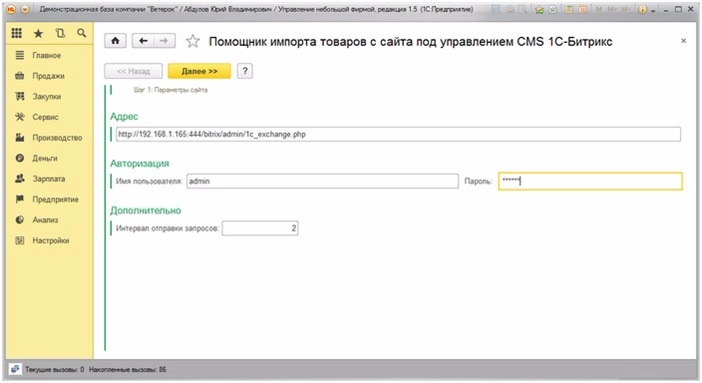Click the Авторизация section heading
Image resolution: width=702 pixels, height=383 pixels.
pos(140,164)
